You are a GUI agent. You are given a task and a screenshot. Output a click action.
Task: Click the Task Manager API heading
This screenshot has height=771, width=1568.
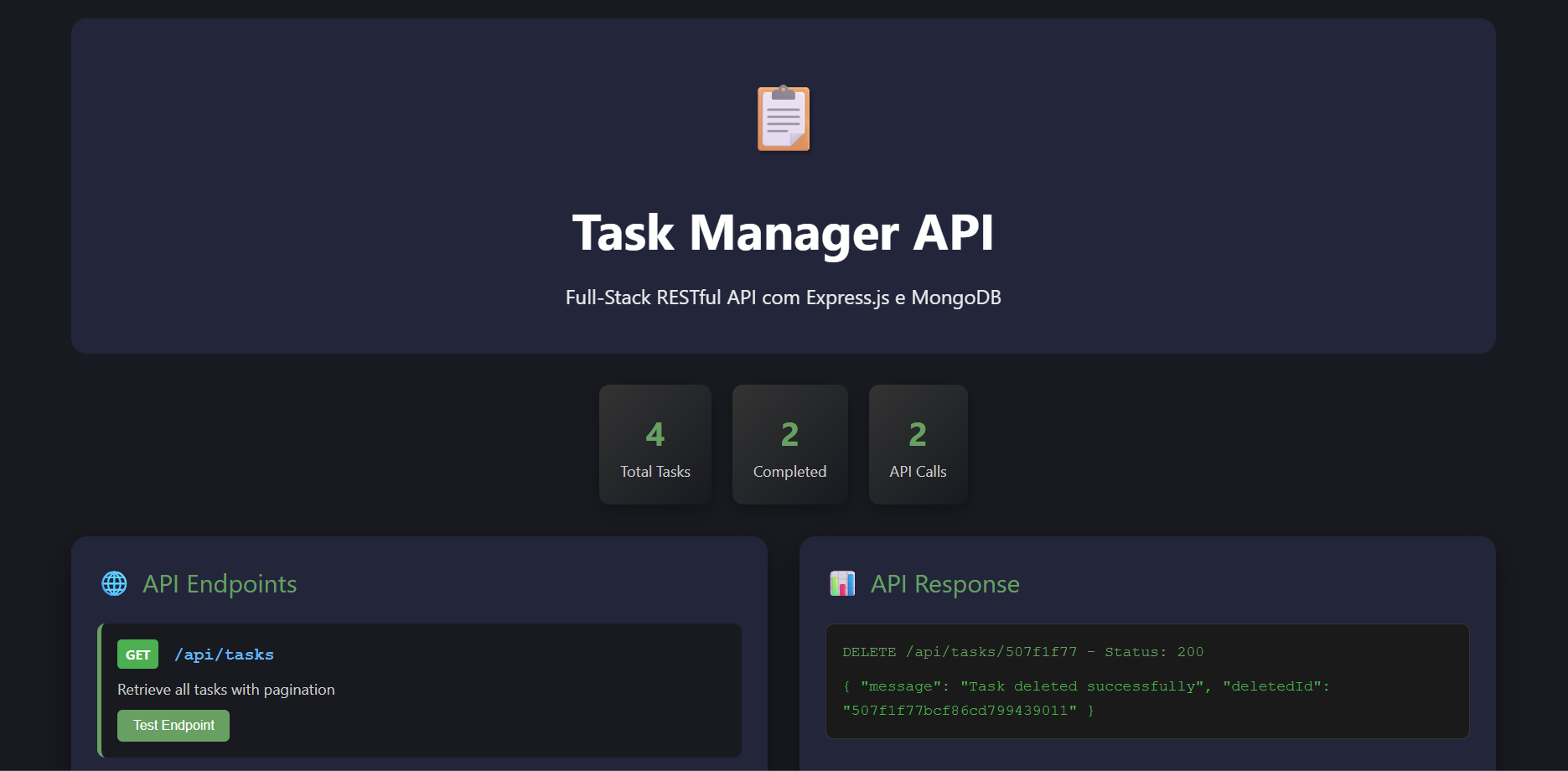tap(784, 234)
